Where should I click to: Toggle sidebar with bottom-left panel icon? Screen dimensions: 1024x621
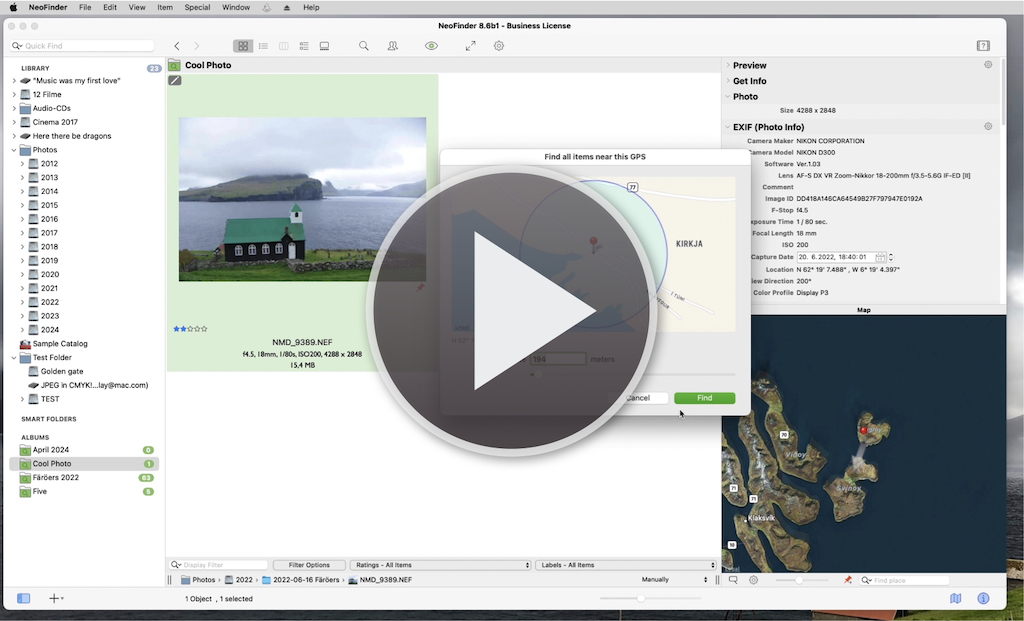24,598
